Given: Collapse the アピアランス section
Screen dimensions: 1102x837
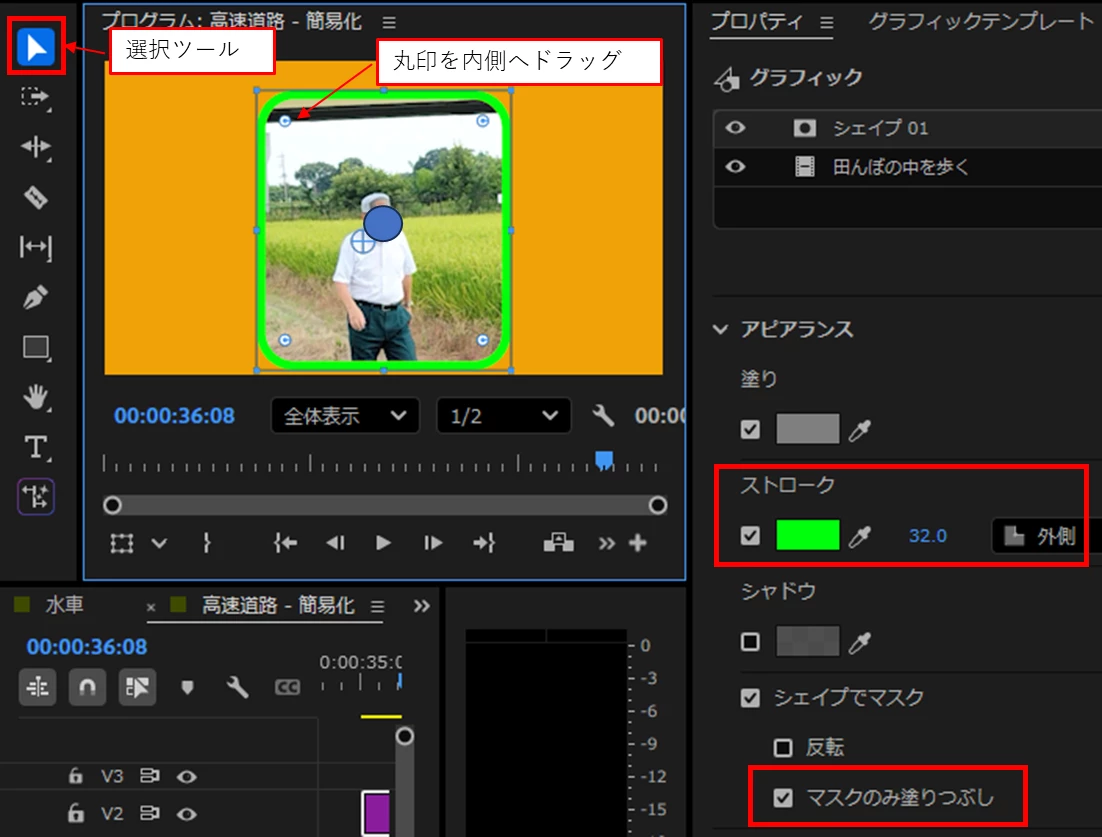Looking at the screenshot, I should pos(720,329).
